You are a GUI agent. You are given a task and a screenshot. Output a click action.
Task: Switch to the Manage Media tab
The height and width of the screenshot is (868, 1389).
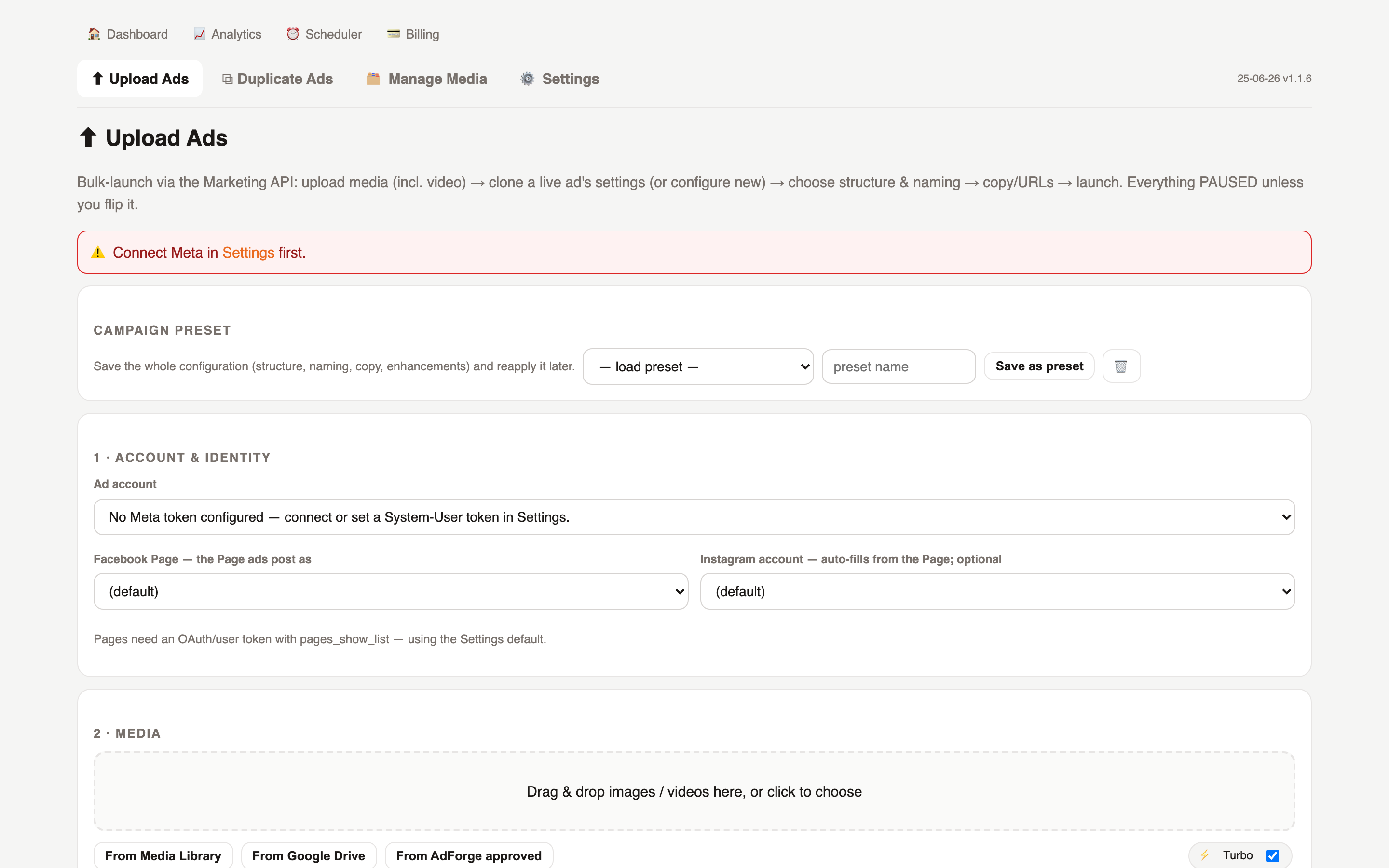click(x=426, y=79)
